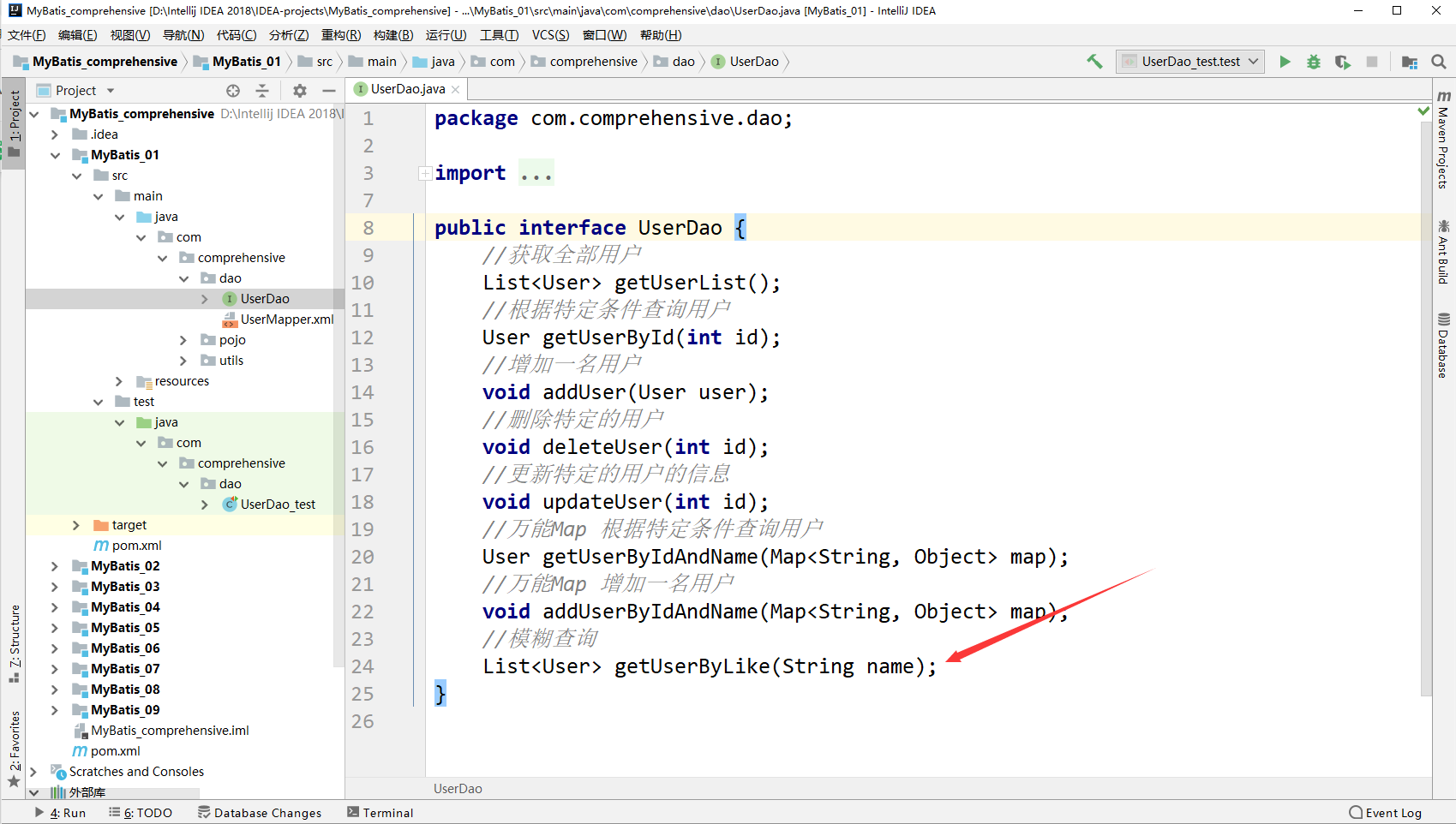1456x824 pixels.
Task: Open the Maven Projects side panel
Action: [x=1444, y=139]
